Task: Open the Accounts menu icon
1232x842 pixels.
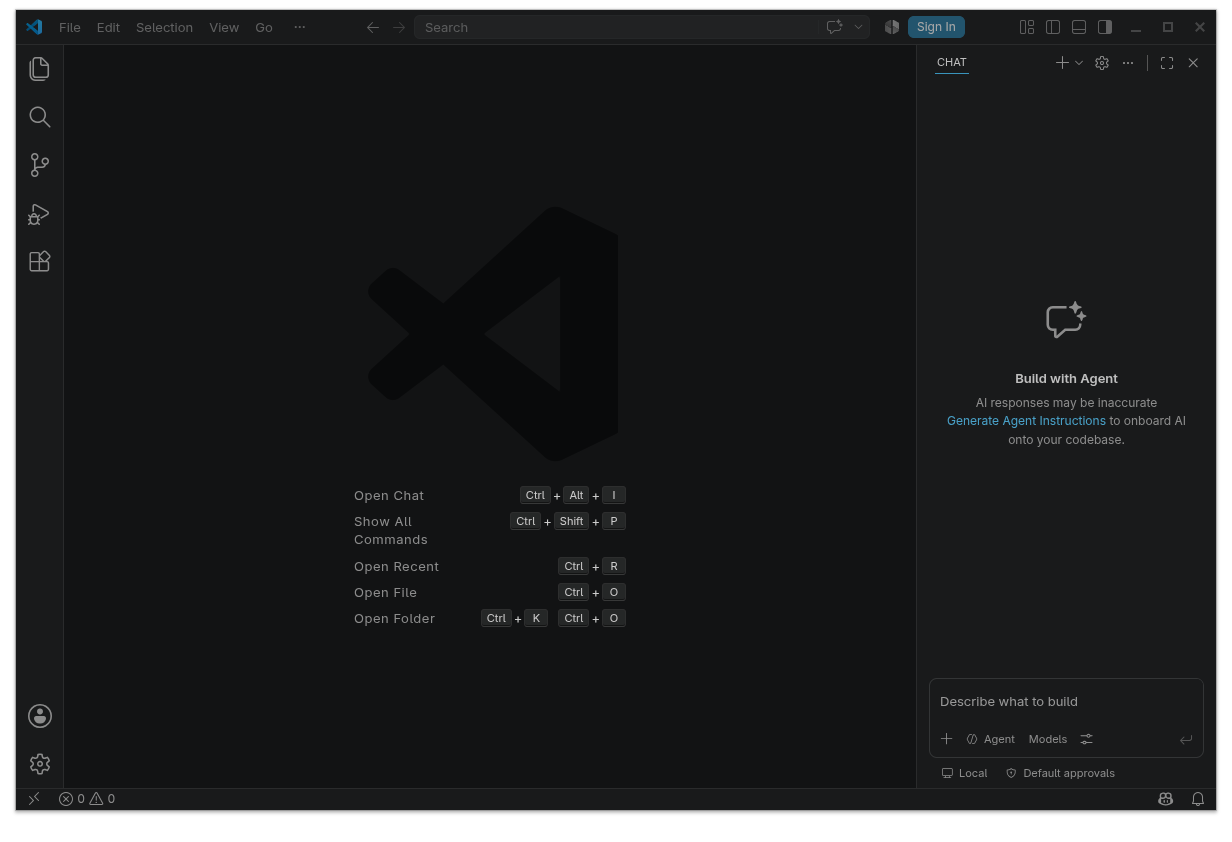Action: (40, 716)
